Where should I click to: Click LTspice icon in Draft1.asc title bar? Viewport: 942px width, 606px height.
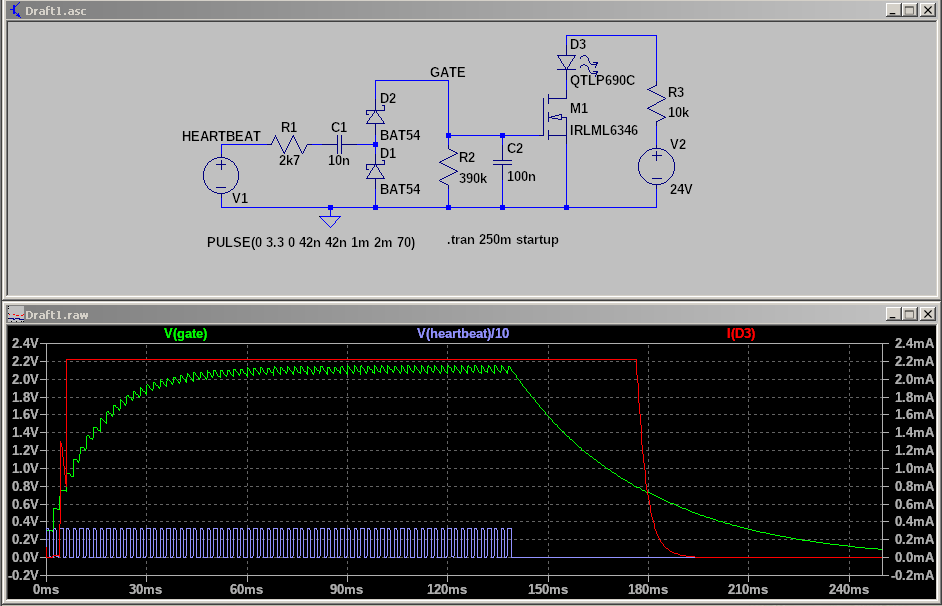click(x=15, y=10)
